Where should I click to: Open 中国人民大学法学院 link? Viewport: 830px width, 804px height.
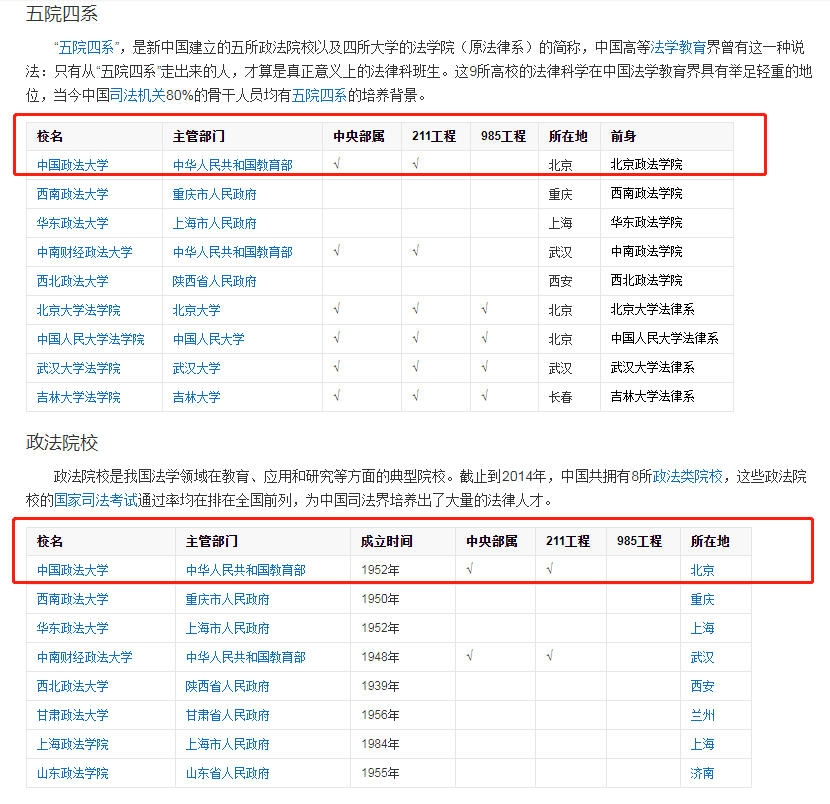pos(91,339)
